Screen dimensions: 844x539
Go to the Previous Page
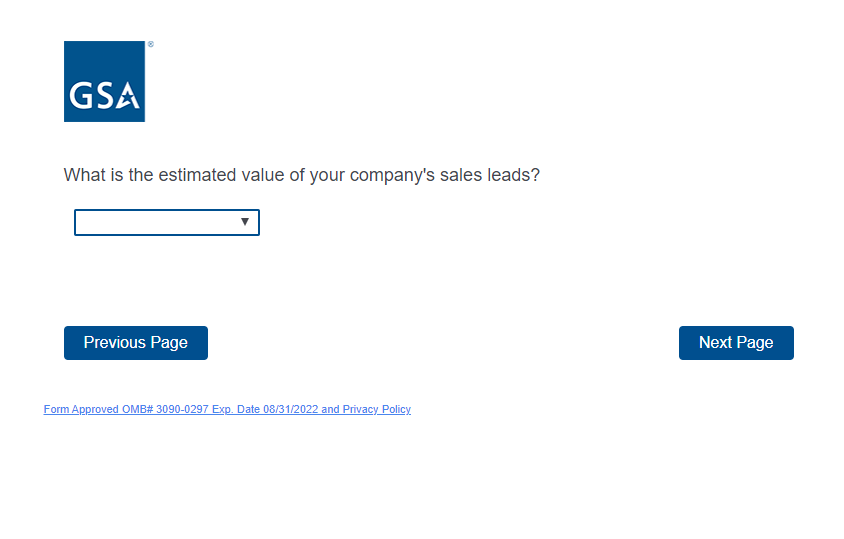(x=136, y=342)
